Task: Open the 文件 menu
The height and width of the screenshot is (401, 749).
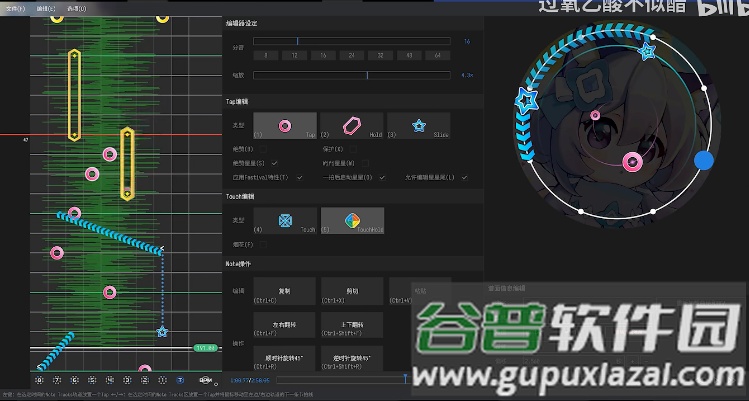Action: tap(12, 6)
